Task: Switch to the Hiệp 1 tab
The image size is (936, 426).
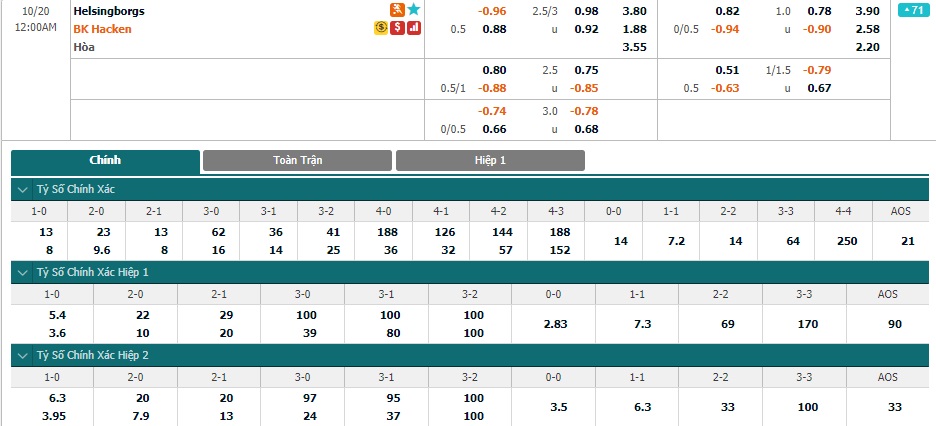Action: (490, 160)
